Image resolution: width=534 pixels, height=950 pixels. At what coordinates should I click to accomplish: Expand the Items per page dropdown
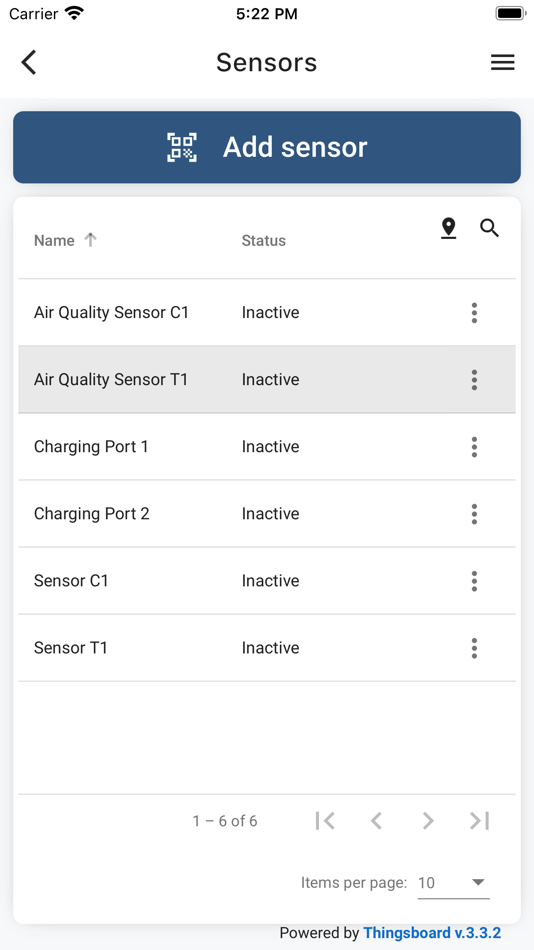tap(453, 883)
